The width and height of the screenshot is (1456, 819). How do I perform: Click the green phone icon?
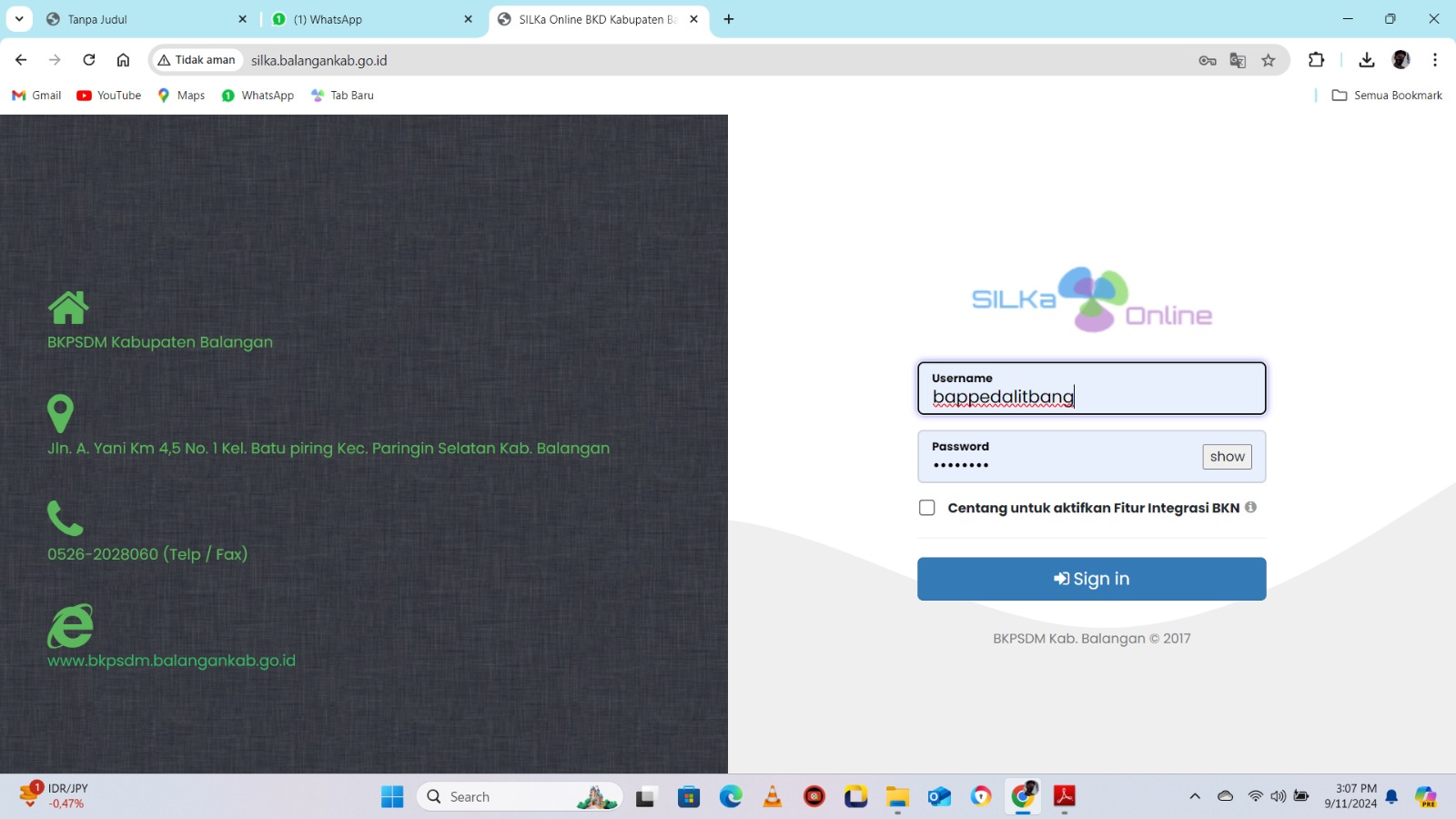65,518
